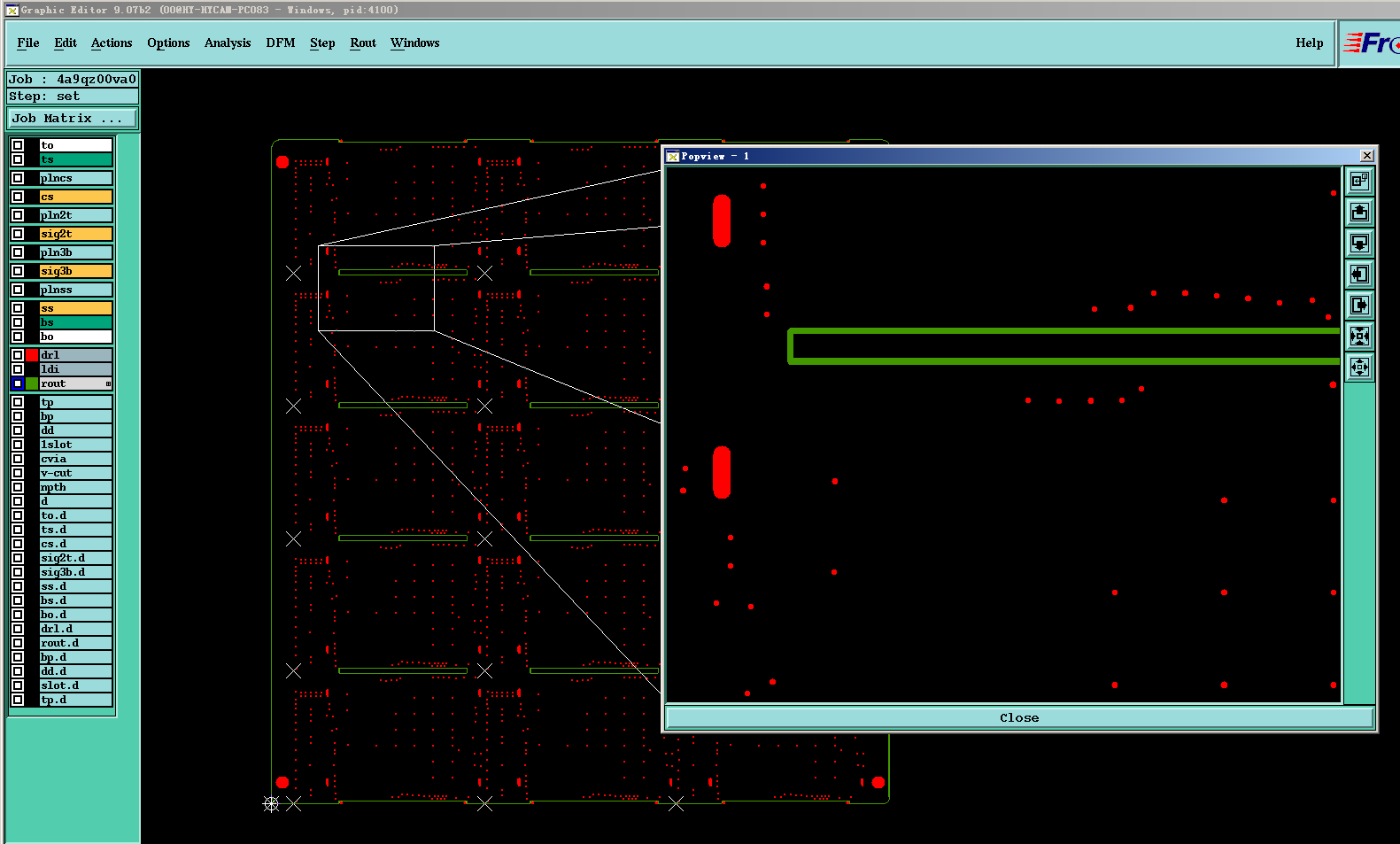
Task: Click the 'Job Matrix ...' button
Action: click(x=73, y=118)
